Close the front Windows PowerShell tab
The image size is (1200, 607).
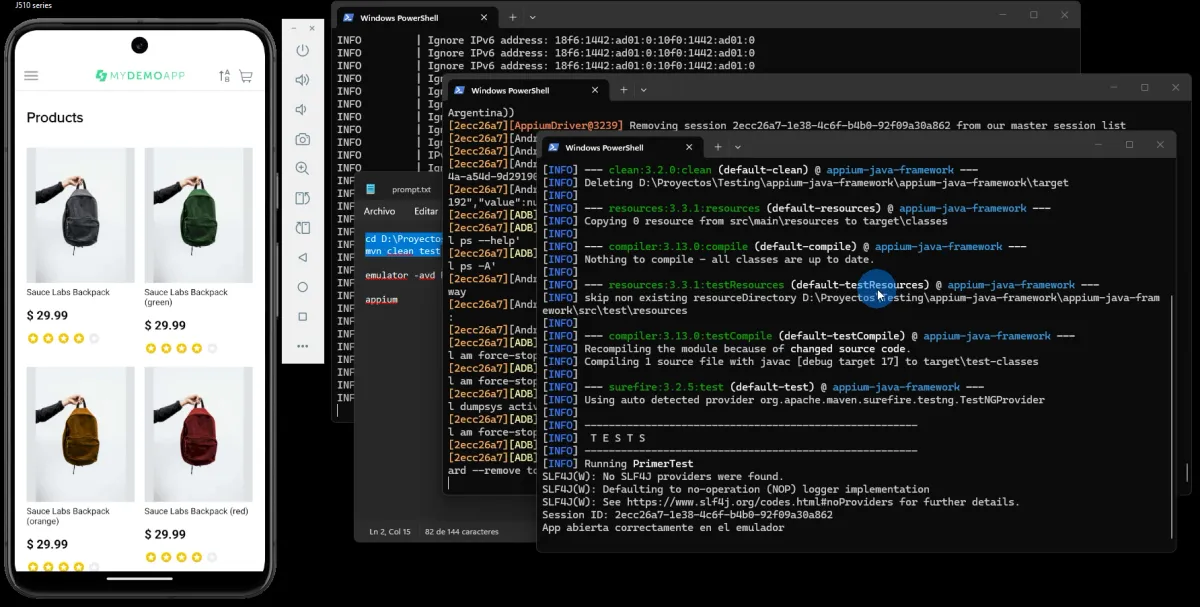point(689,147)
